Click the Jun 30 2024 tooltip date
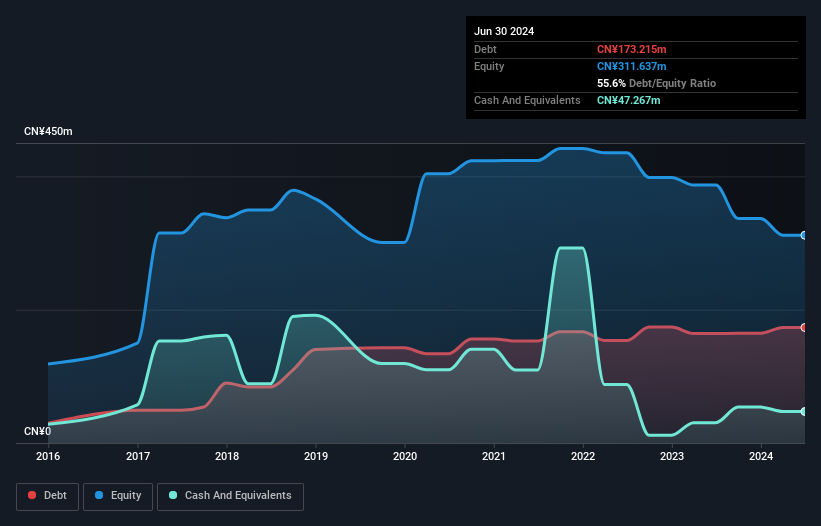The height and width of the screenshot is (526, 821). point(504,31)
